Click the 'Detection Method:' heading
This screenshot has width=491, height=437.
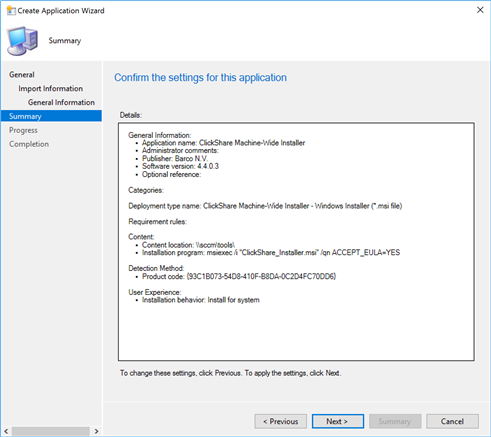[156, 268]
